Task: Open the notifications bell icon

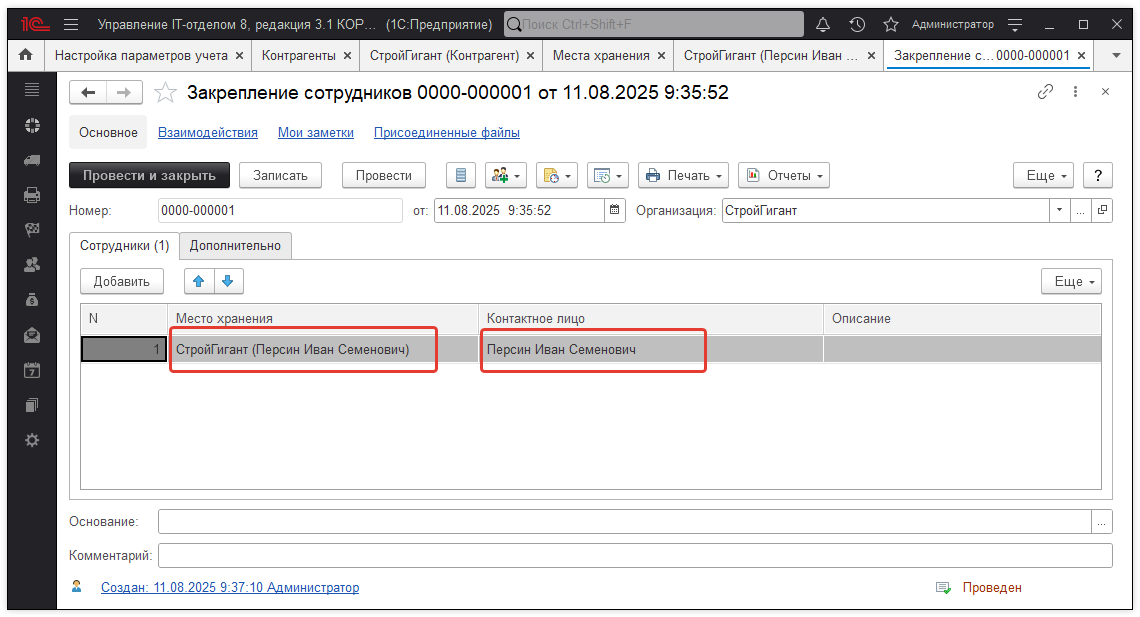Action: (823, 24)
